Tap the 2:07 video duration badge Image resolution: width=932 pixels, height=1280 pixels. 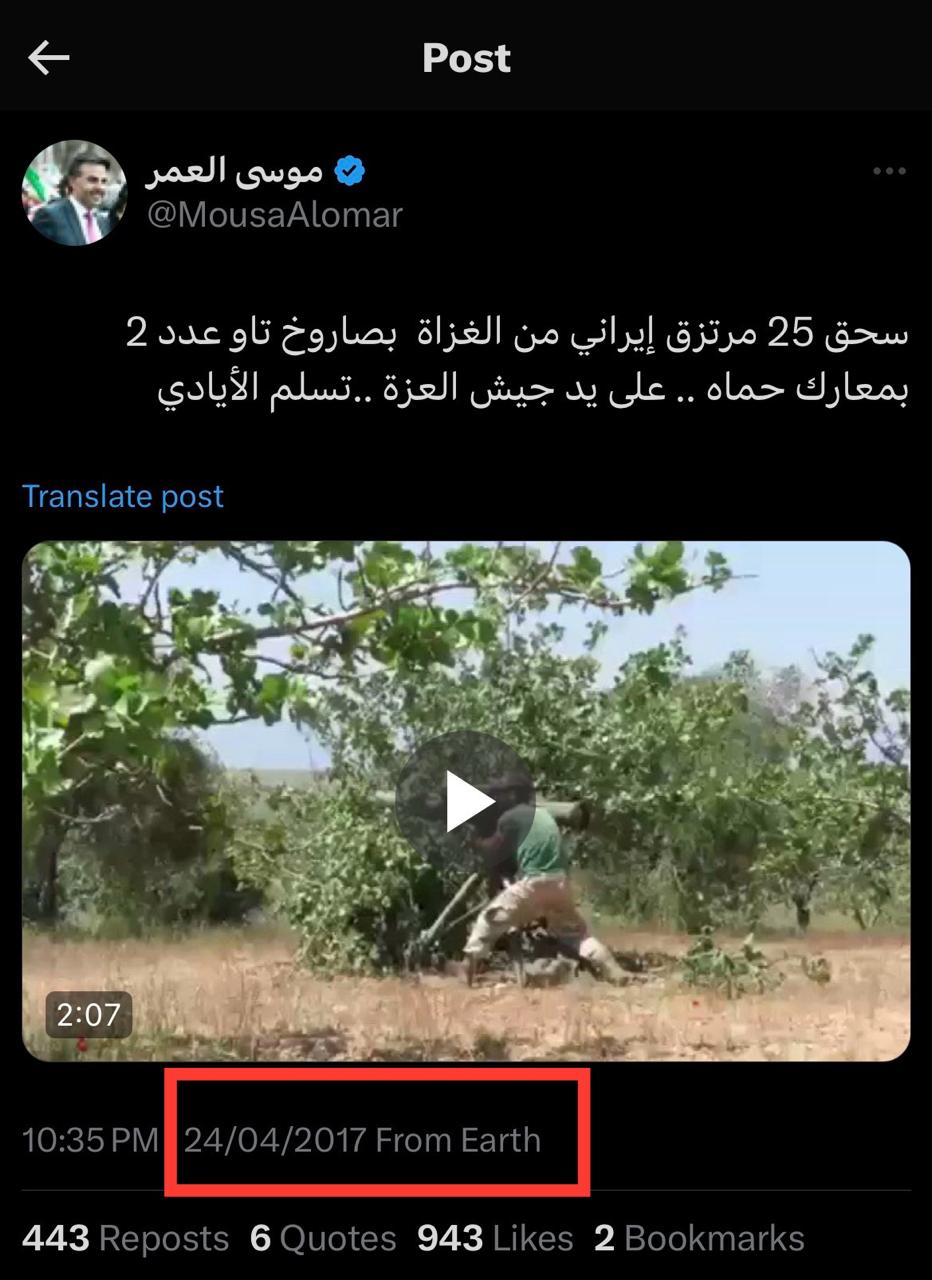point(88,1015)
